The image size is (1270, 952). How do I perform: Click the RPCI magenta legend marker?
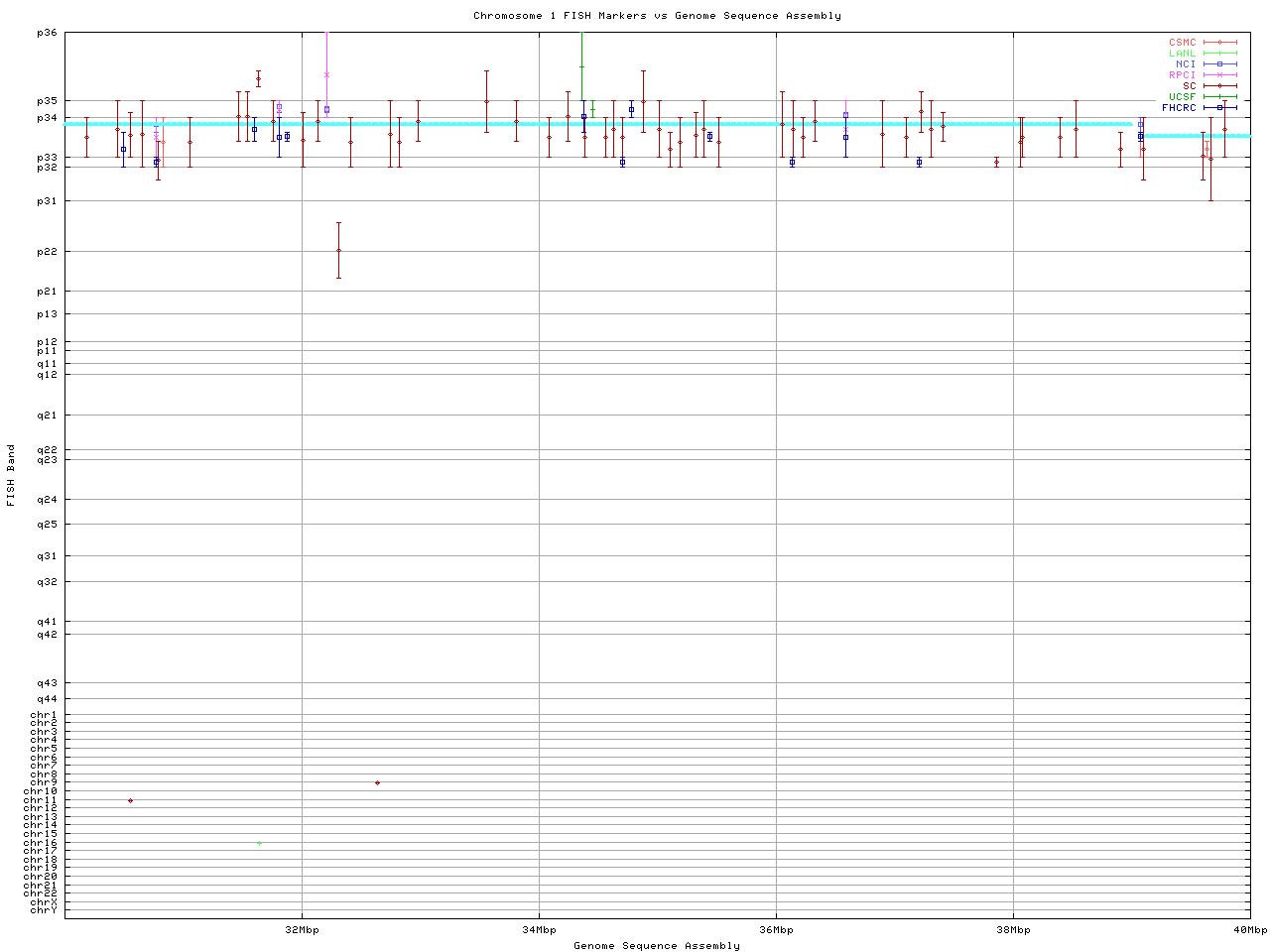(1219, 75)
